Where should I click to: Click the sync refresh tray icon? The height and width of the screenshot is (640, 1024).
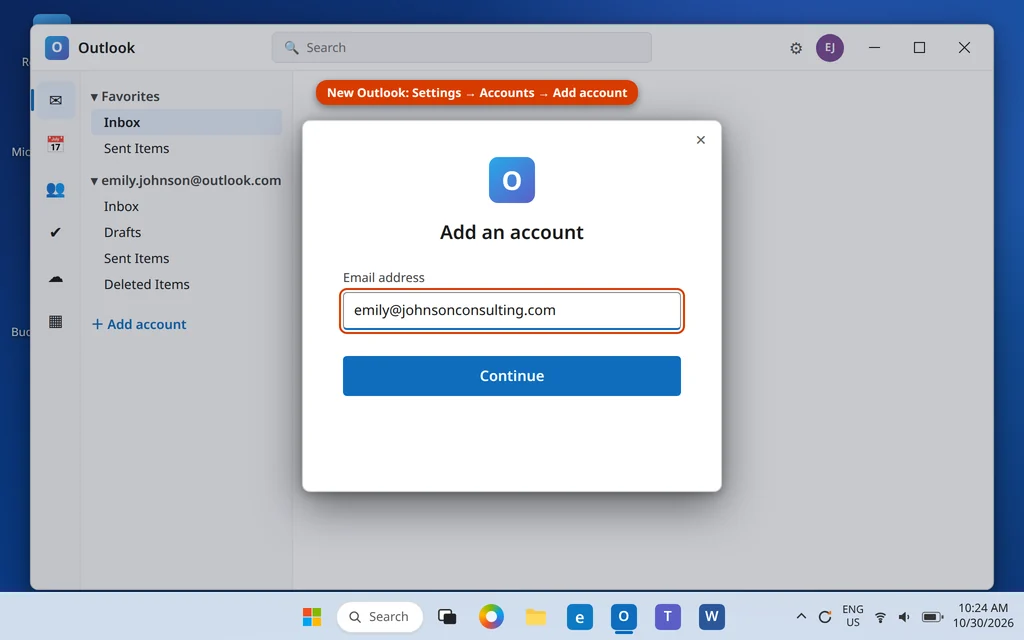825,616
